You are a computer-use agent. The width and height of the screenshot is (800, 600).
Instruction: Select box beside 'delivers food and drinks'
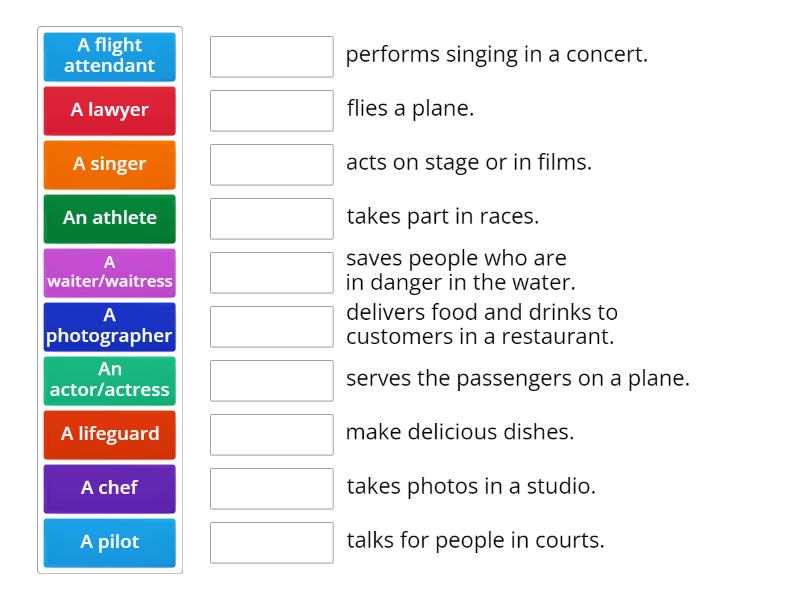[x=271, y=326]
